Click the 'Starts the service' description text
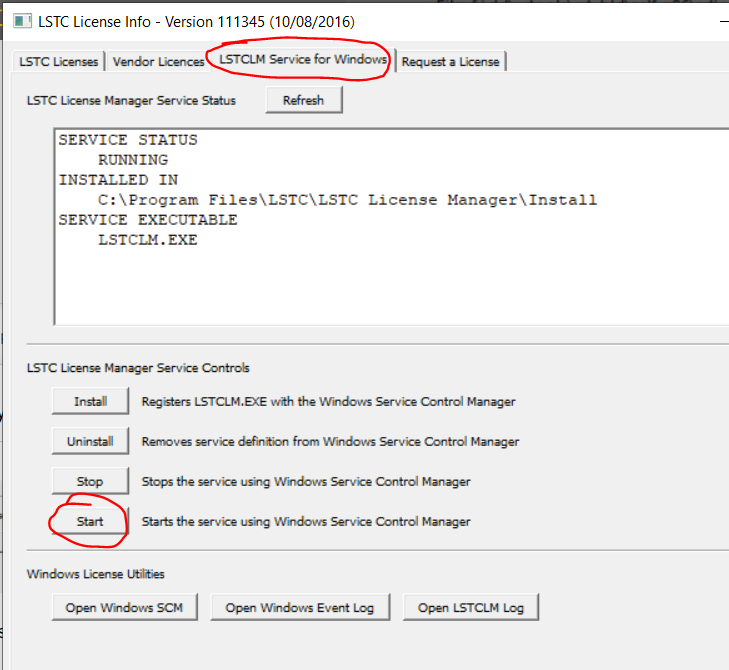This screenshot has height=670, width=729. click(x=306, y=521)
